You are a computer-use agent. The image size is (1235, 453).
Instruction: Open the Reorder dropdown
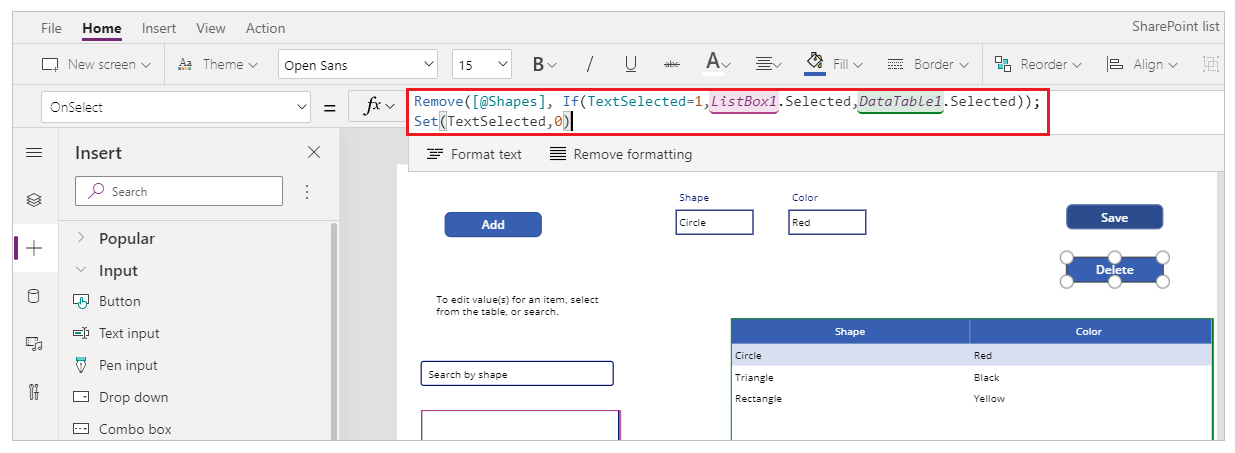point(1038,64)
